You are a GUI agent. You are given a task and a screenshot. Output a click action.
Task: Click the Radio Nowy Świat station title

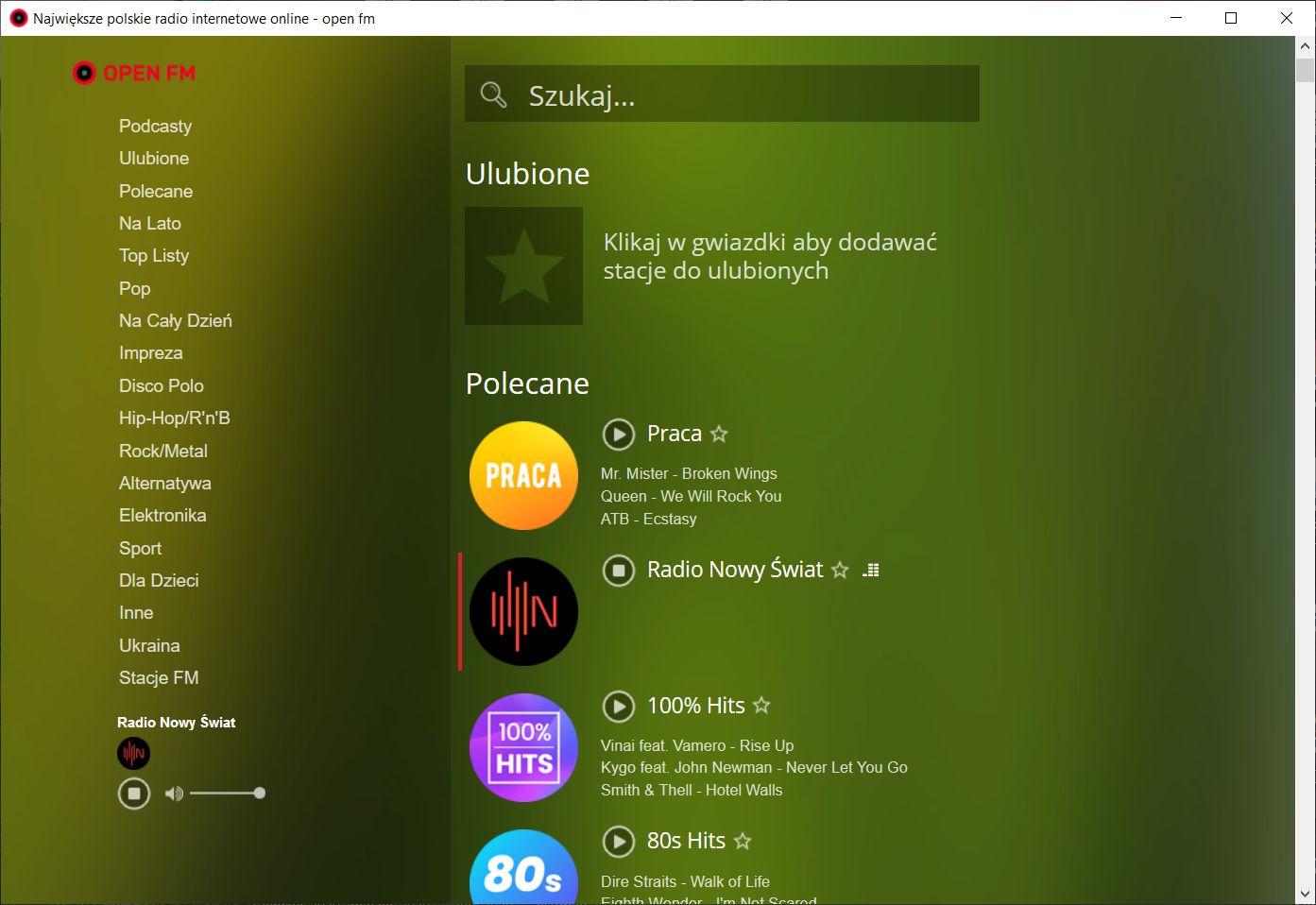tap(735, 570)
